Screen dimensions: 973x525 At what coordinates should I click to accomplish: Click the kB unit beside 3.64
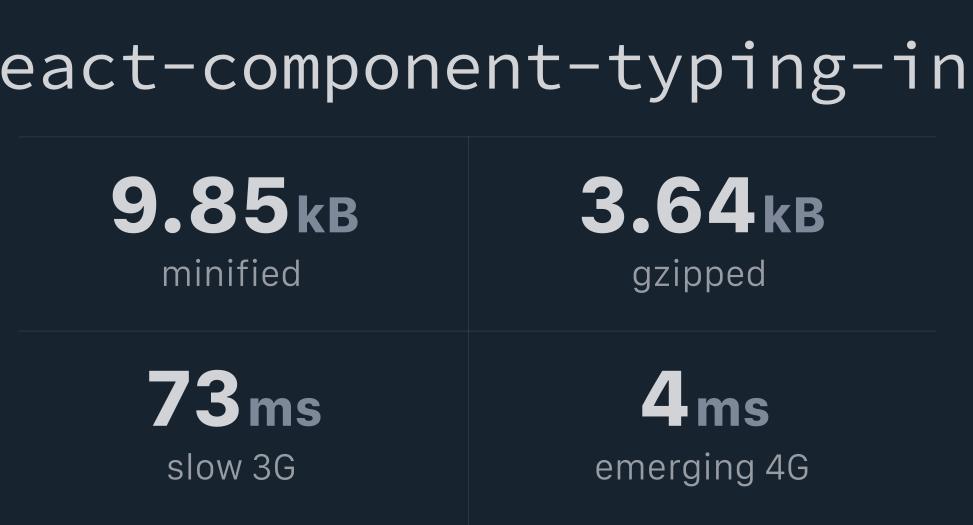coord(794,215)
